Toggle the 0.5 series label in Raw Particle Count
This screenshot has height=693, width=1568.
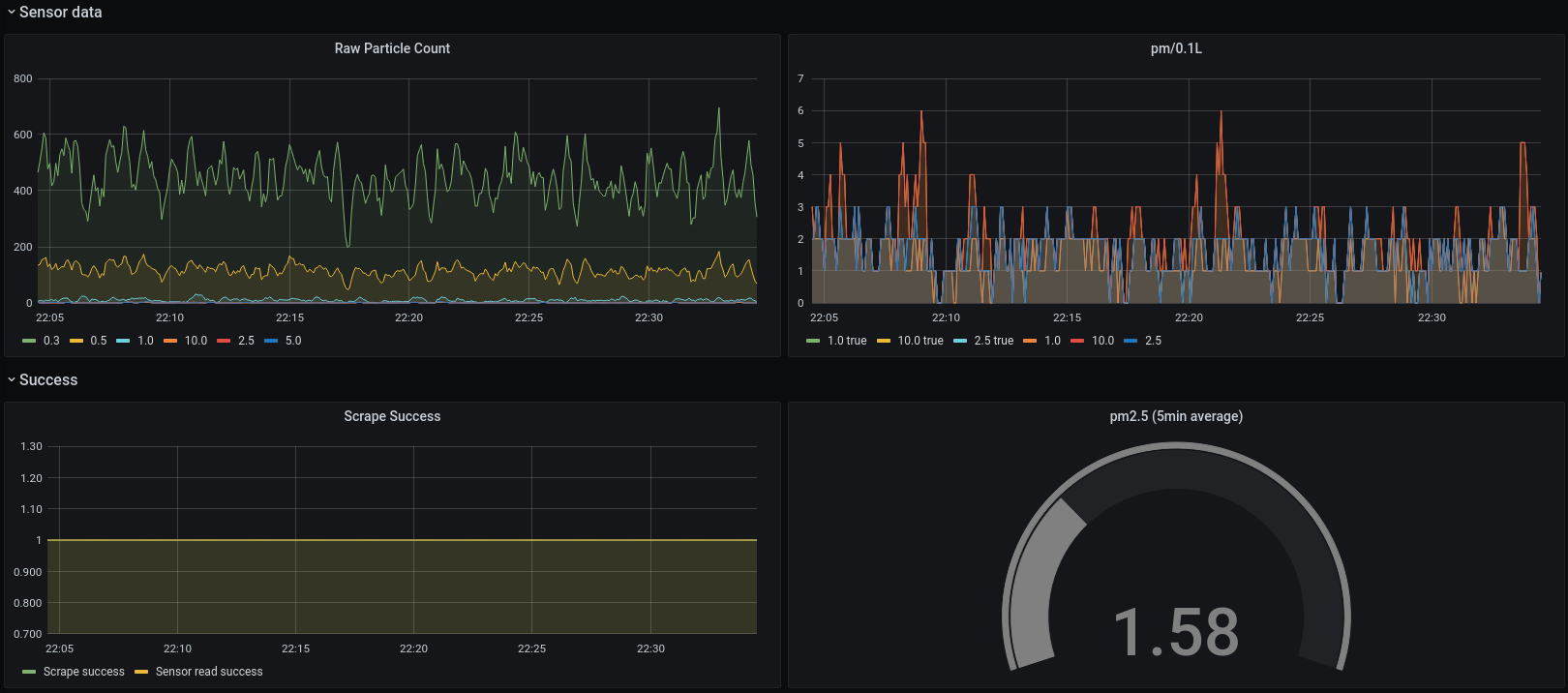[99, 341]
